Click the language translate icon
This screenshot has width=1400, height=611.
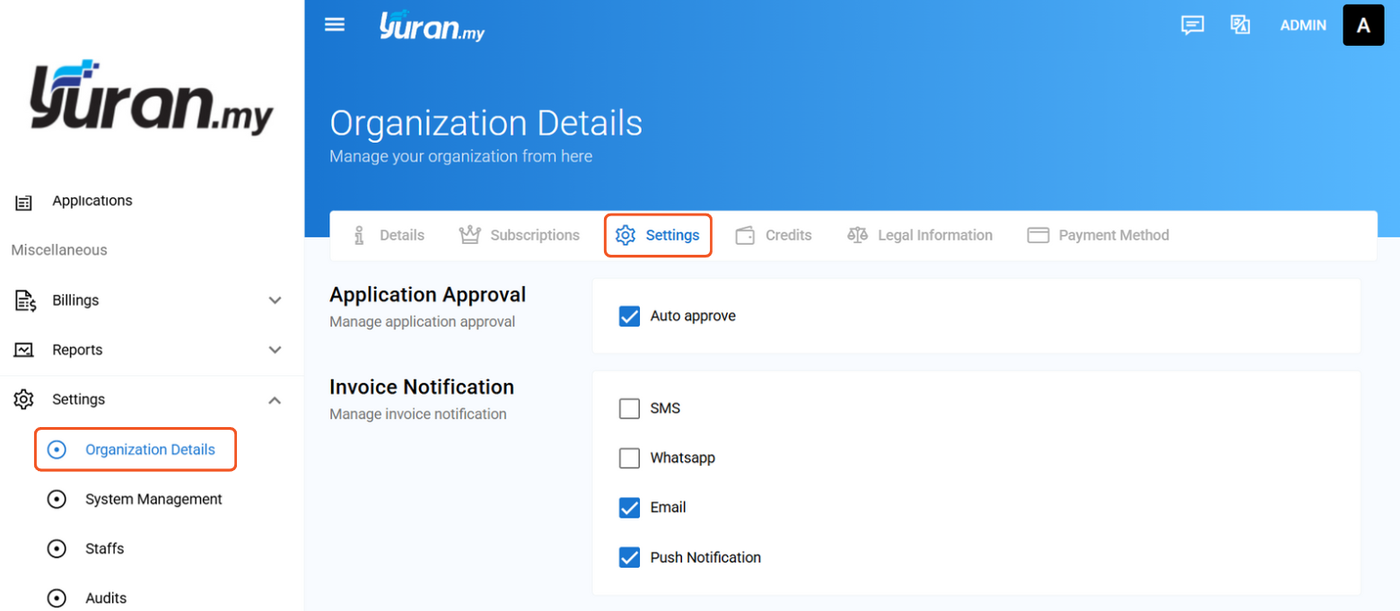(1241, 26)
